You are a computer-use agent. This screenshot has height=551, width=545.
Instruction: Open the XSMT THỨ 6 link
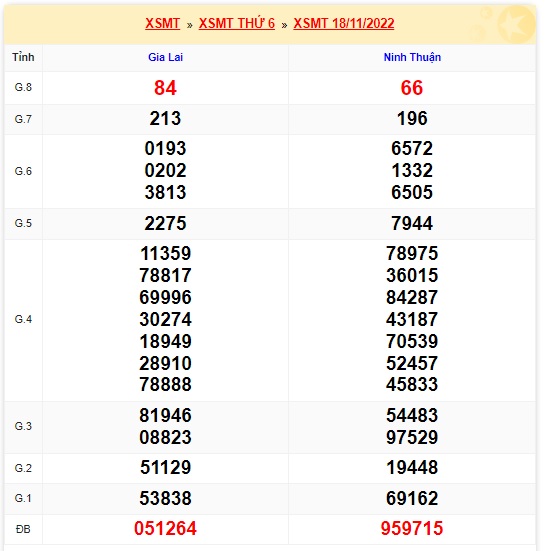236,24
